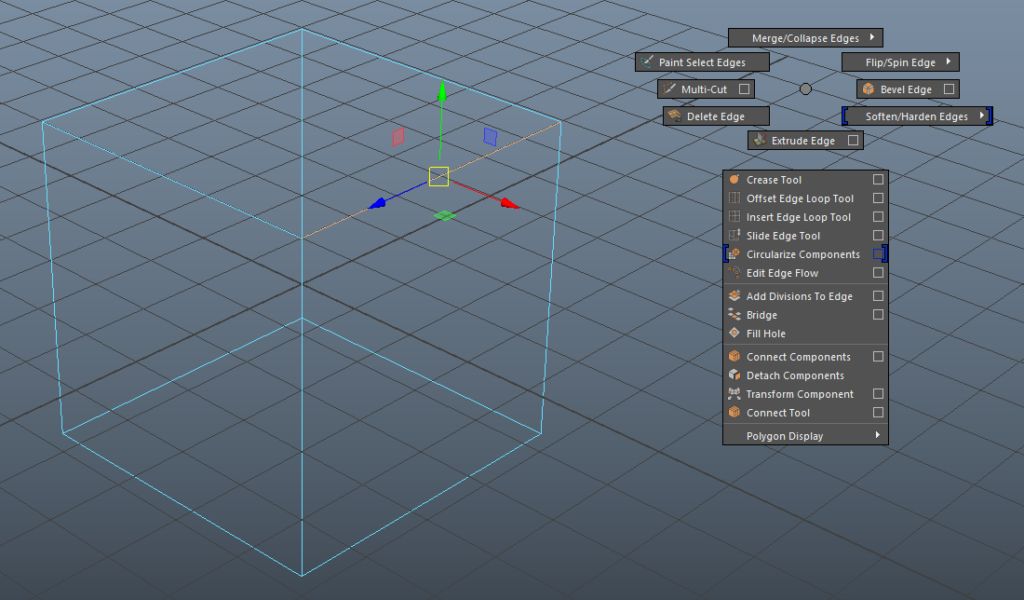Click the Bevel Edge cube icon
The width and height of the screenshot is (1024, 600).
(868, 89)
